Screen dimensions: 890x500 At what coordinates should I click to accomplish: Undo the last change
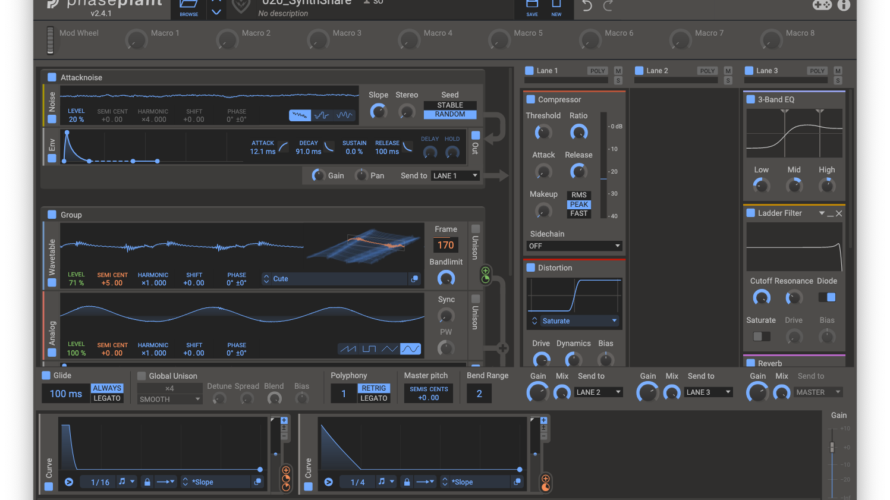click(587, 6)
